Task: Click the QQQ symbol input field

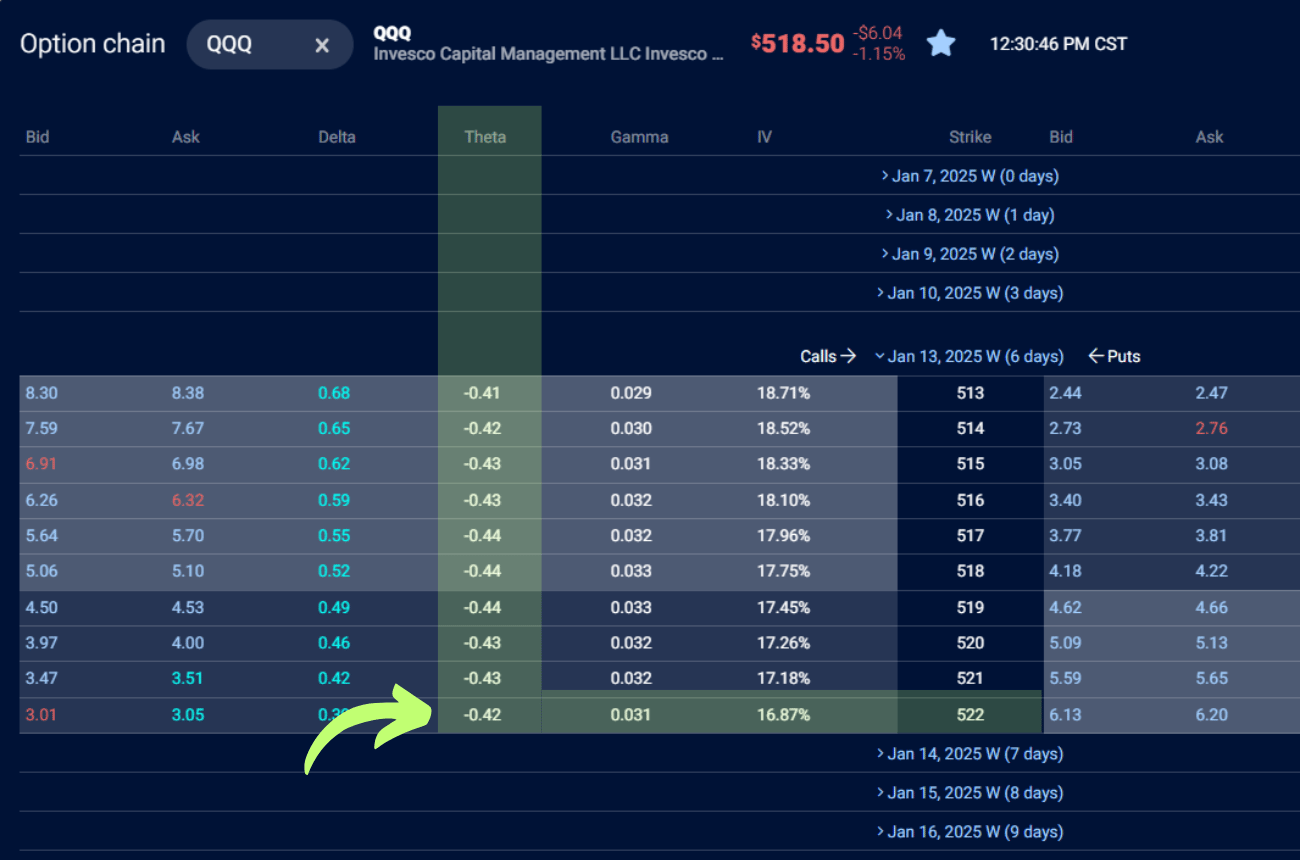Action: 270,45
